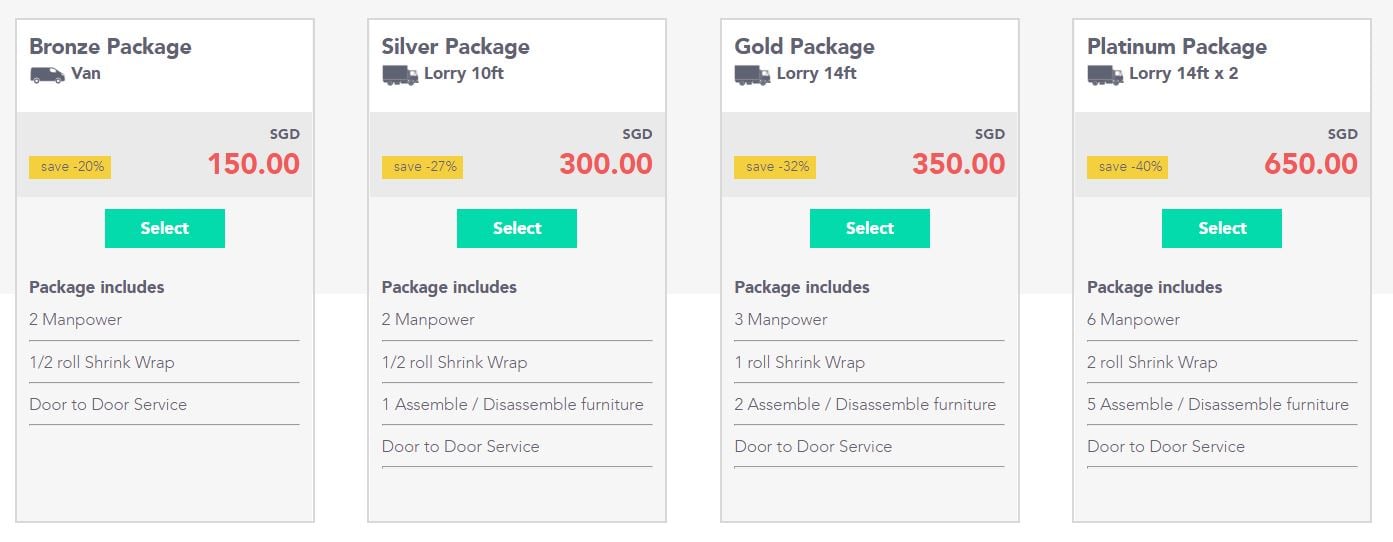Image resolution: width=1393 pixels, height=542 pixels.
Task: Select the Silver Package
Action: 517,228
